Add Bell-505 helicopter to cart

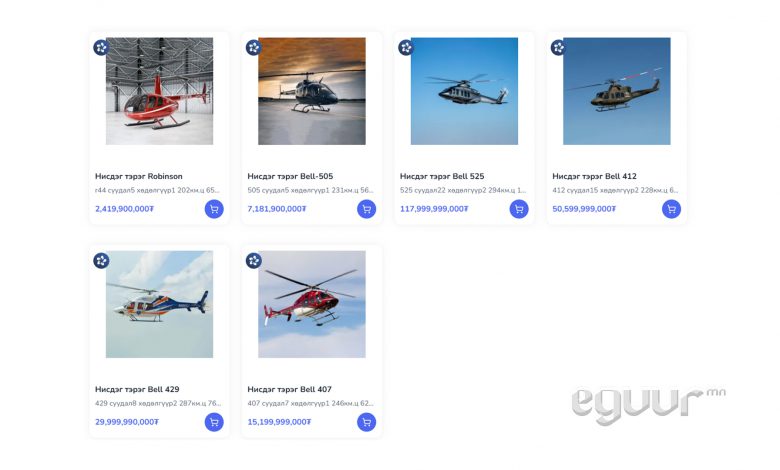point(367,209)
